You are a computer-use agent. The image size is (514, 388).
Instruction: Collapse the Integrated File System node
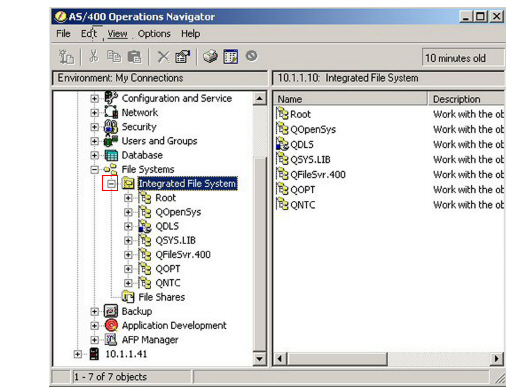point(111,183)
